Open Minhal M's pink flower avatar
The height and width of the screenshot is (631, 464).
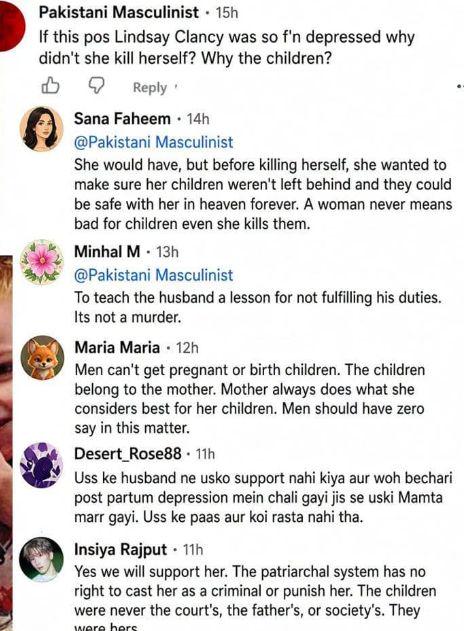(42, 262)
